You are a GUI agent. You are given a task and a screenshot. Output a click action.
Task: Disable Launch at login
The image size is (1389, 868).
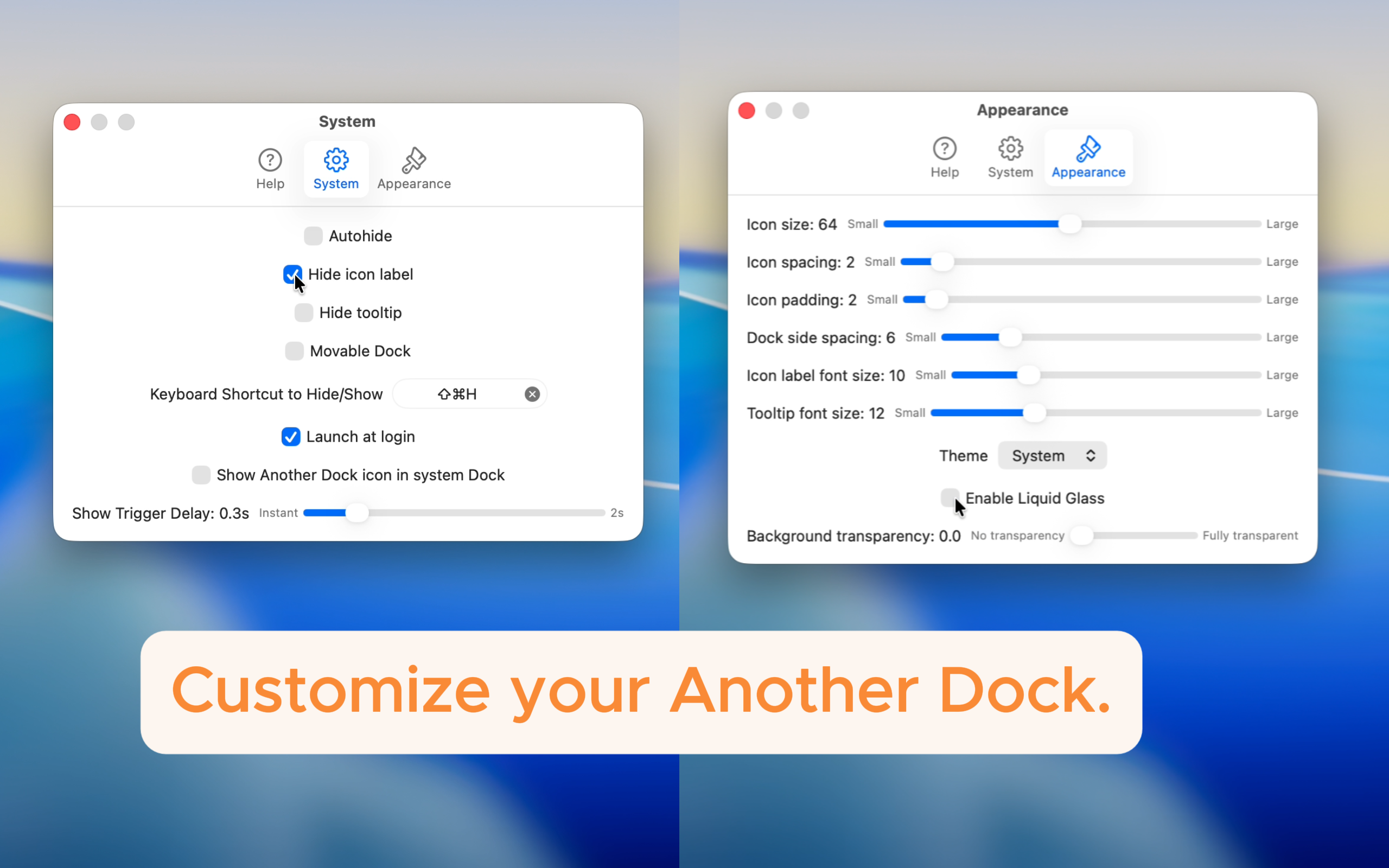[290, 436]
